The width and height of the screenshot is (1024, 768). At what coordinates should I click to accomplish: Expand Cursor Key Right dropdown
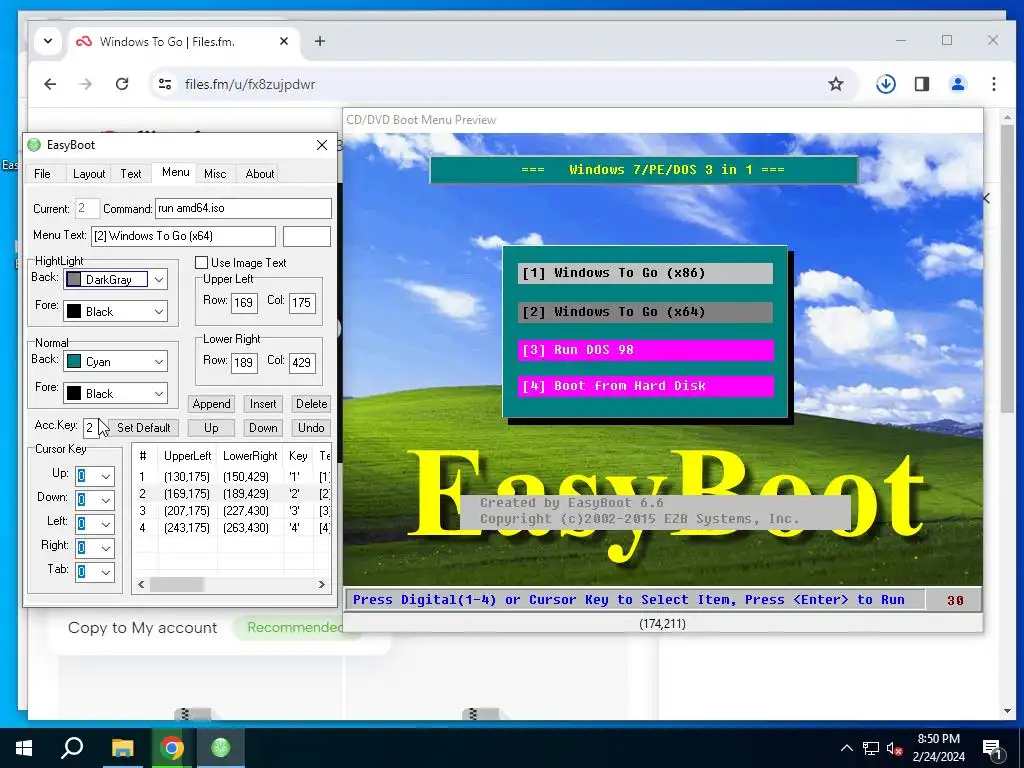pos(106,549)
